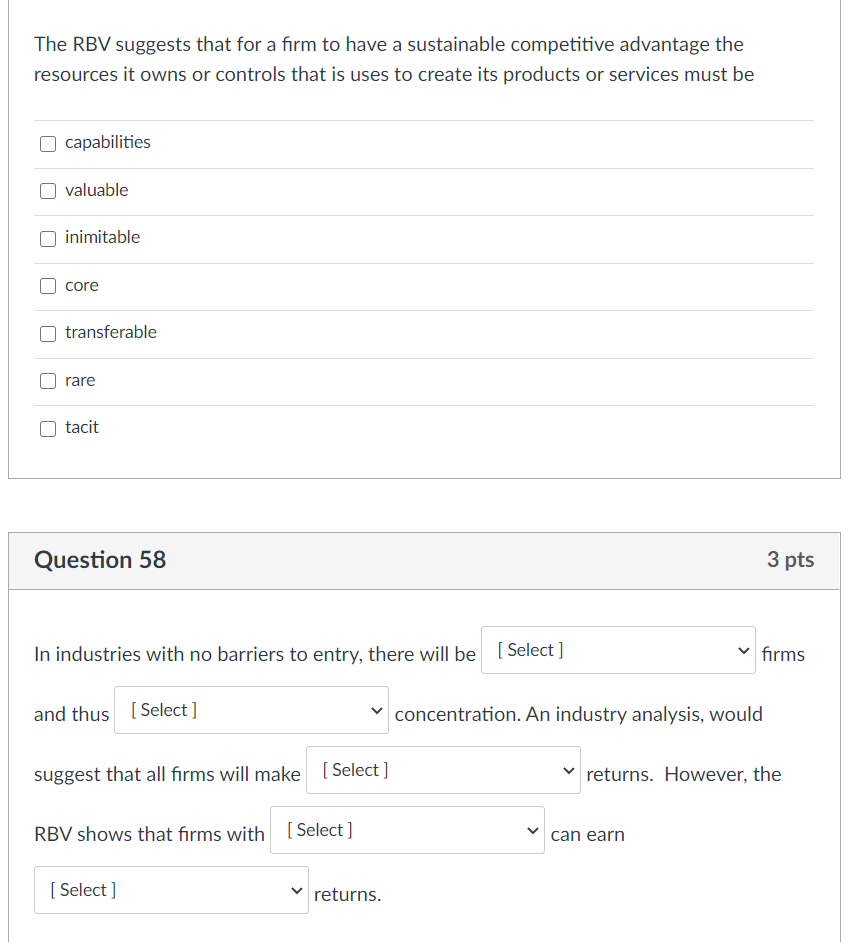Expand the dropdown following 'and thus'

251,710
